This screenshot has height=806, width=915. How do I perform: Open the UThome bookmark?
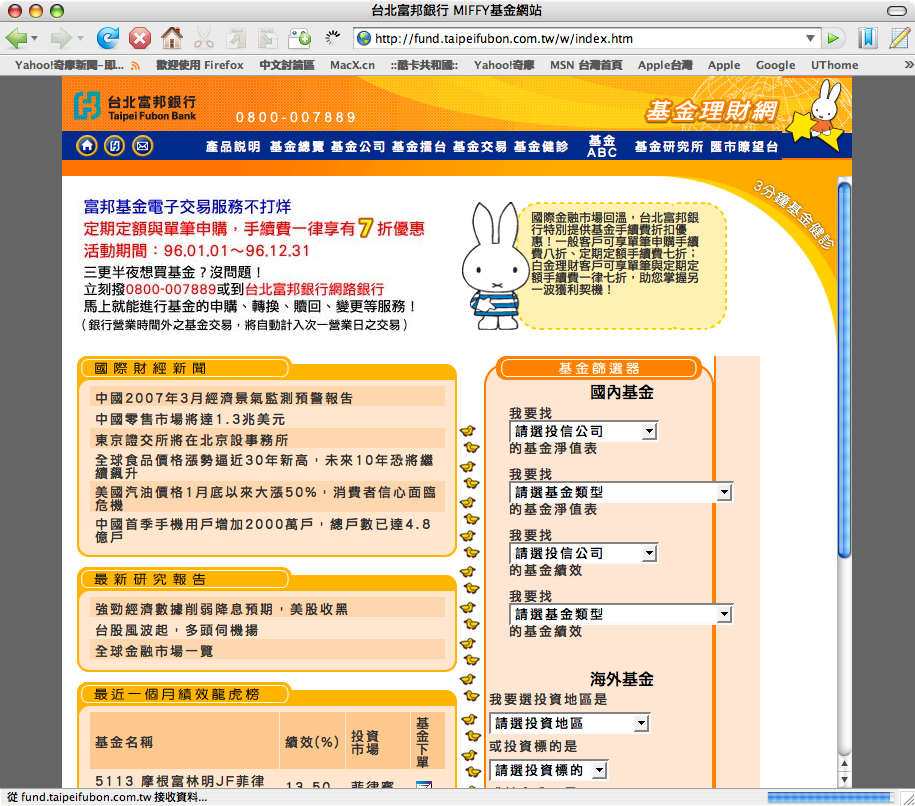click(x=834, y=65)
